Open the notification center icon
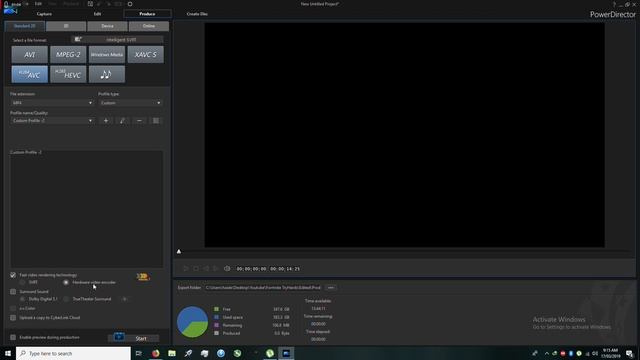640x360 pixels. [x=630, y=353]
